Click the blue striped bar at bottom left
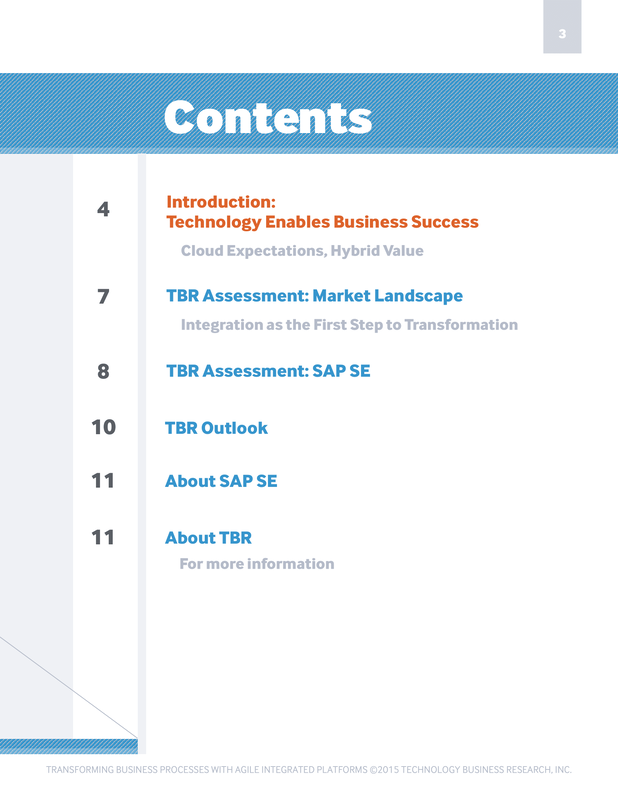 pos(68,746)
